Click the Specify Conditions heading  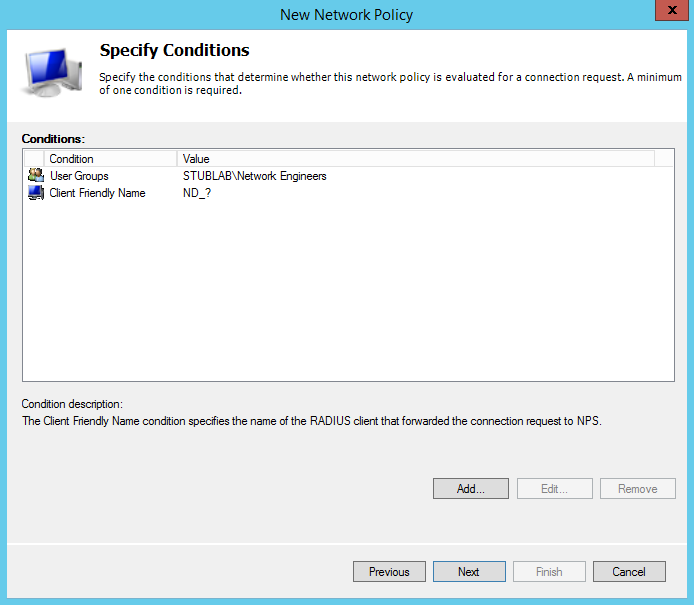pos(174,50)
